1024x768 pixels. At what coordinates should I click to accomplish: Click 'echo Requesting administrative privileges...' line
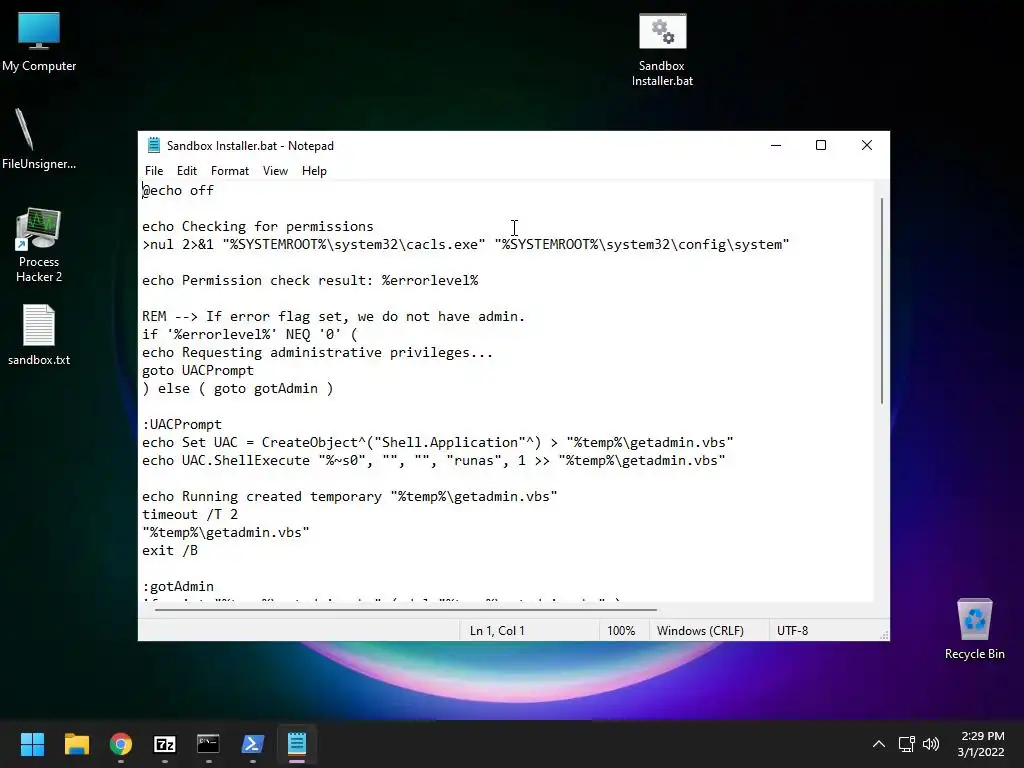317,352
